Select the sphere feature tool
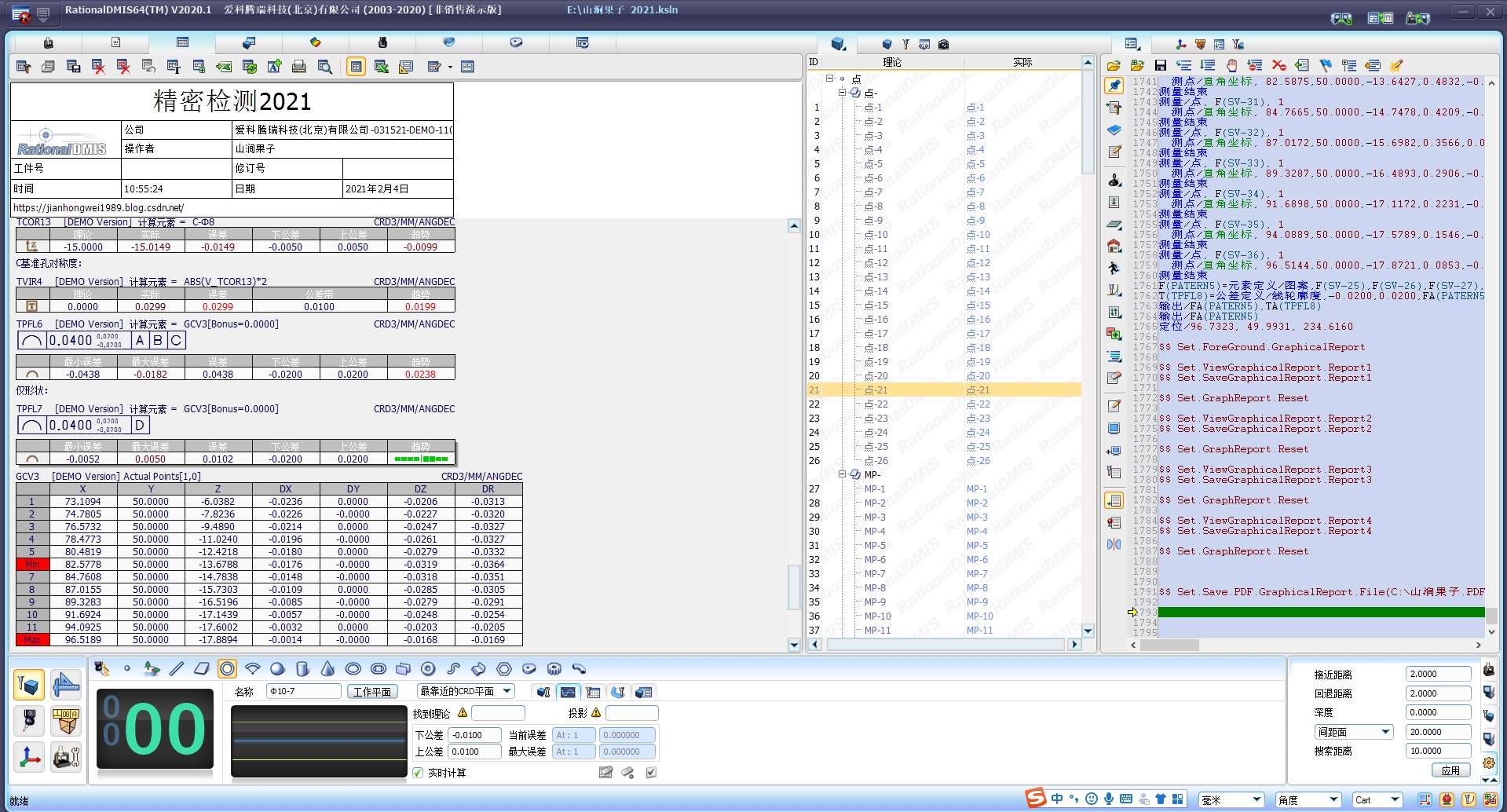The image size is (1507, 812). pyautogui.click(x=277, y=669)
